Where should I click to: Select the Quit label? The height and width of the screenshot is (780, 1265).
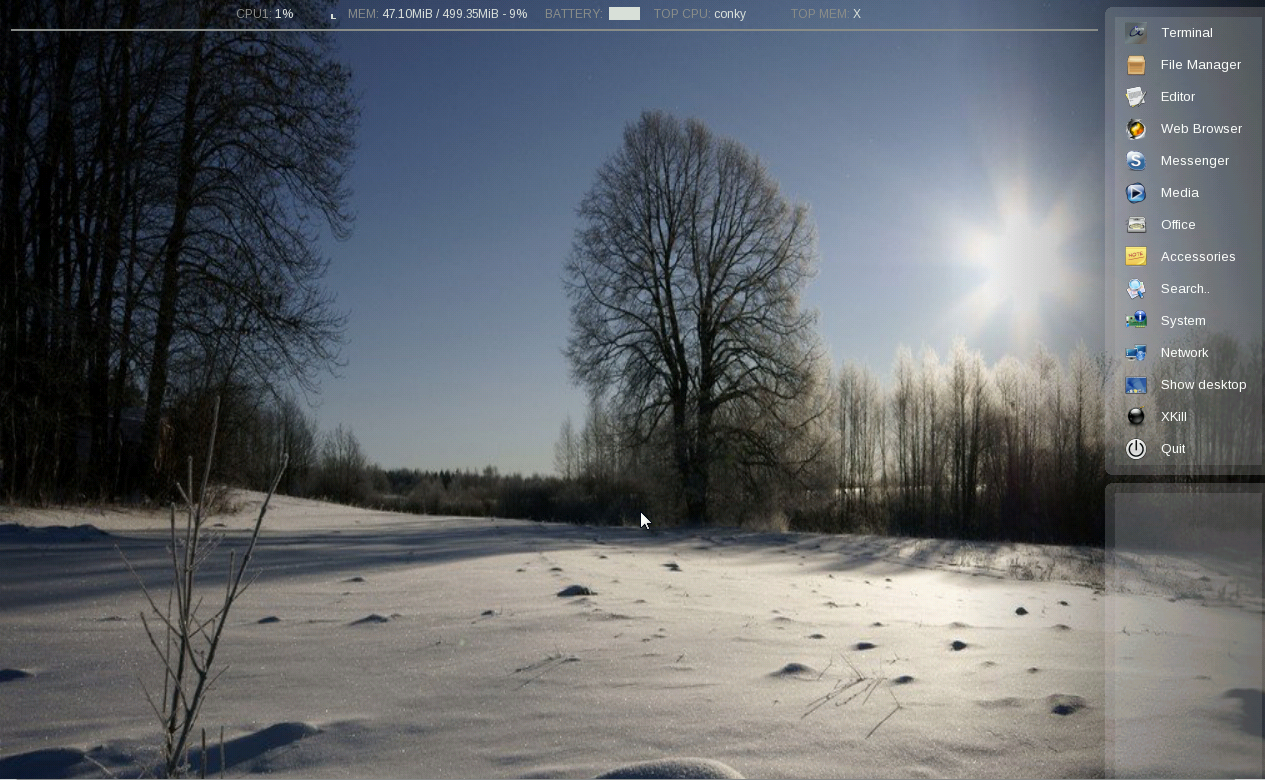pos(1173,449)
